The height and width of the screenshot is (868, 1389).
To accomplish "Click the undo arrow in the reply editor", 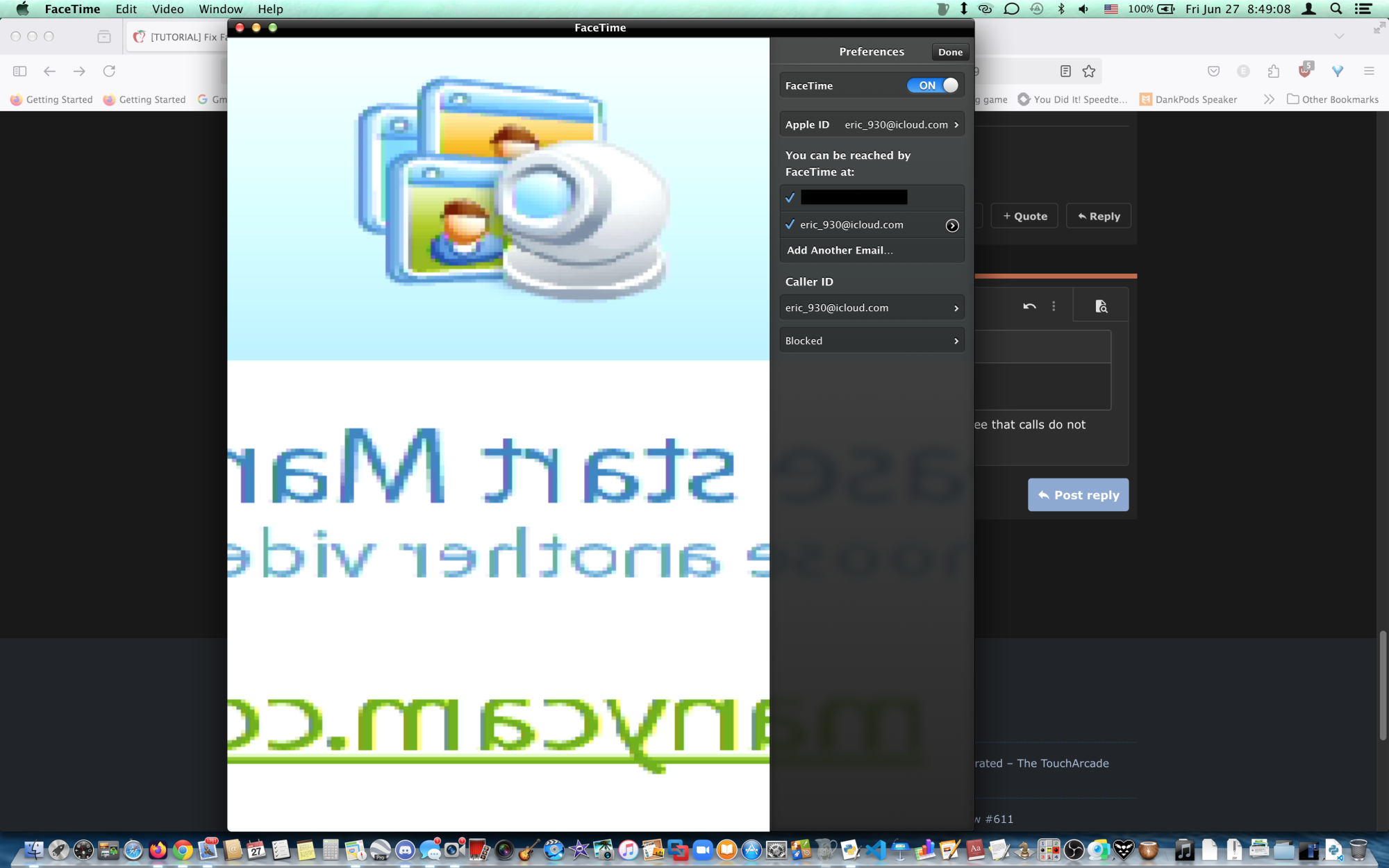I will click(1030, 306).
